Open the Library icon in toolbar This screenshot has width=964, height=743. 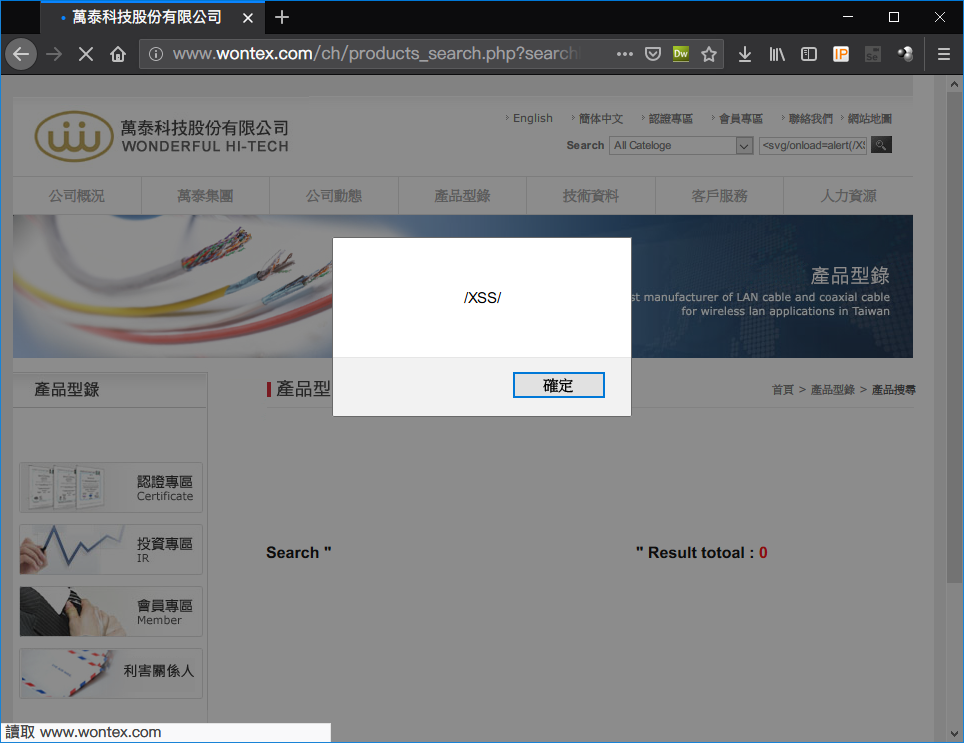777,54
